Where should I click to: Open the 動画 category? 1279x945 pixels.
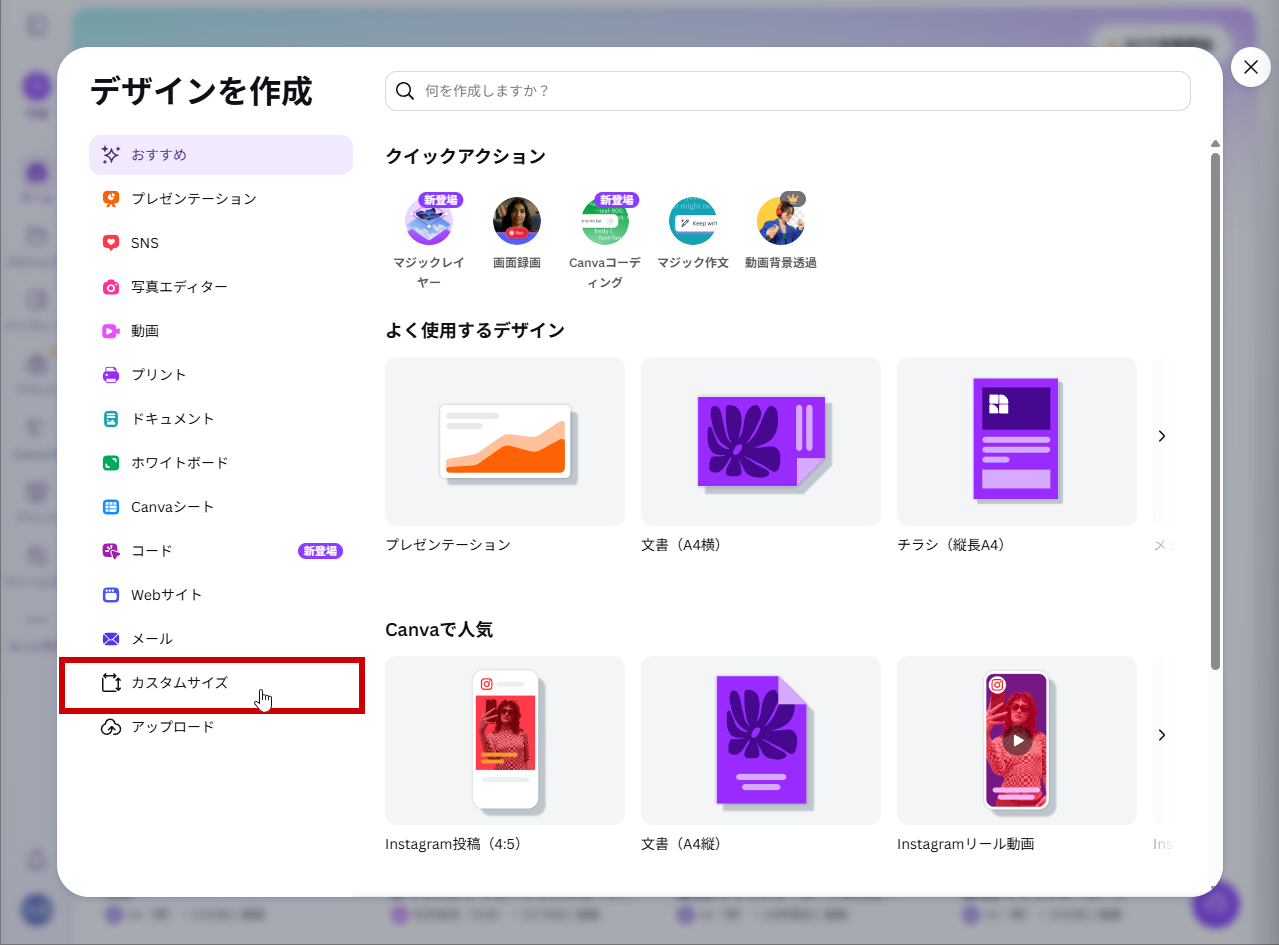click(x=221, y=331)
